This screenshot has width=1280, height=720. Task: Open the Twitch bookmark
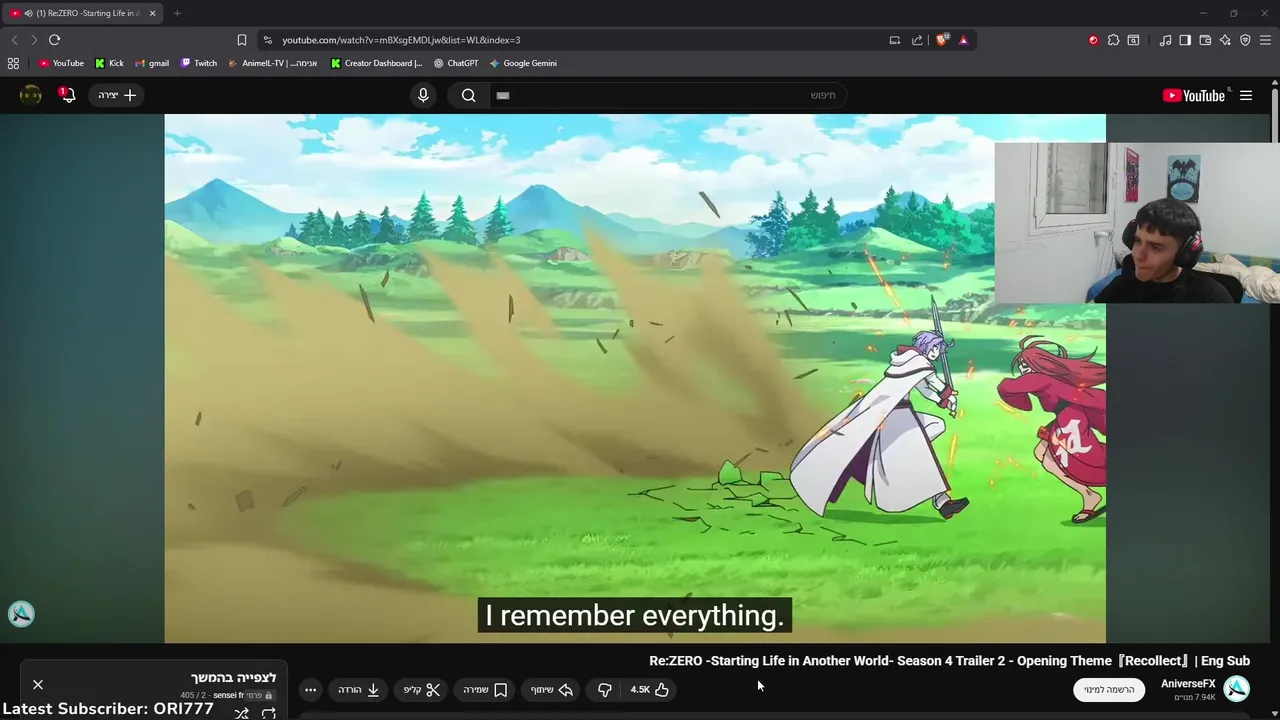pyautogui.click(x=198, y=63)
